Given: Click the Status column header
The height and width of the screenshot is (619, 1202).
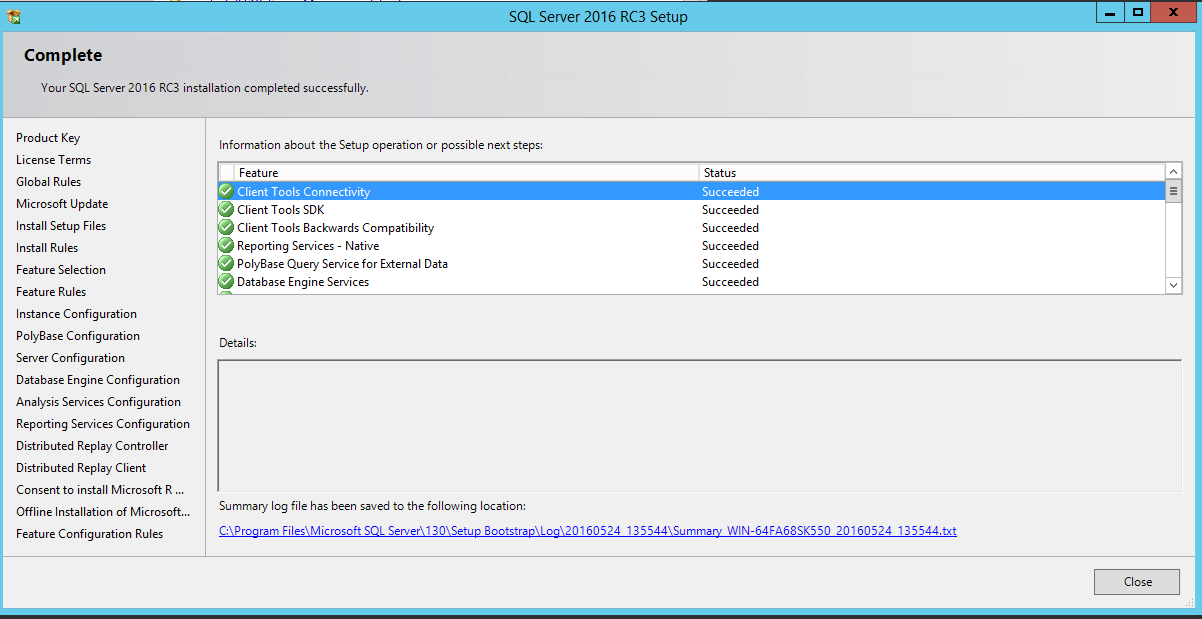Looking at the screenshot, I should [931, 173].
